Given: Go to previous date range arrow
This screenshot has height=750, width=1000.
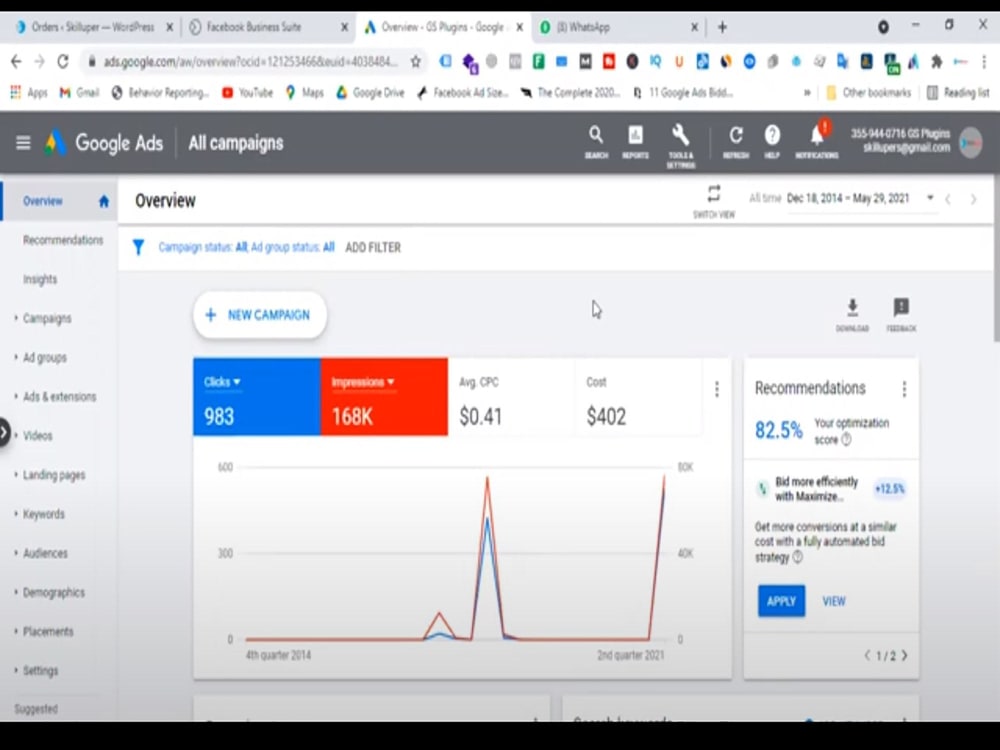Looking at the screenshot, I should tap(949, 200).
